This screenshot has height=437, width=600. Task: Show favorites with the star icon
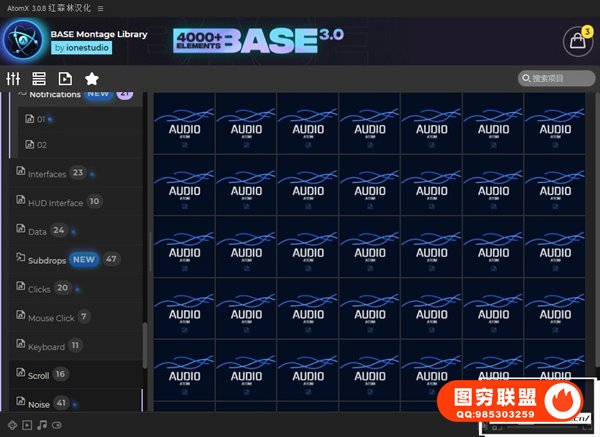pos(91,79)
